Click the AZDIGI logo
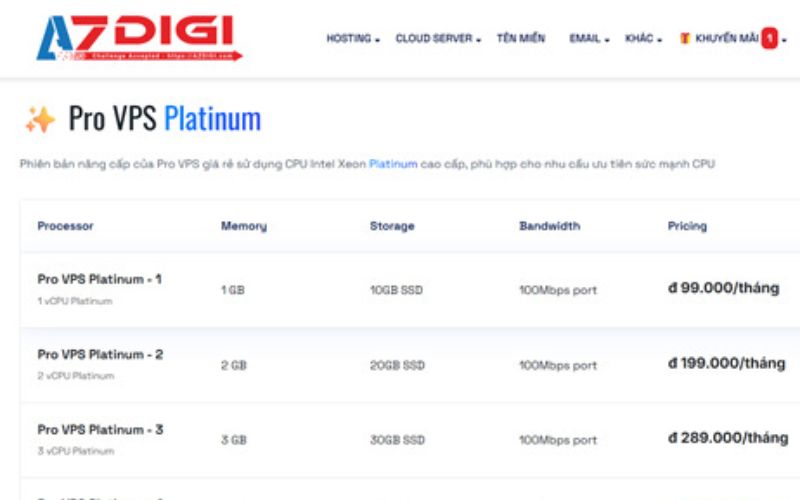This screenshot has width=800, height=500. [139, 38]
